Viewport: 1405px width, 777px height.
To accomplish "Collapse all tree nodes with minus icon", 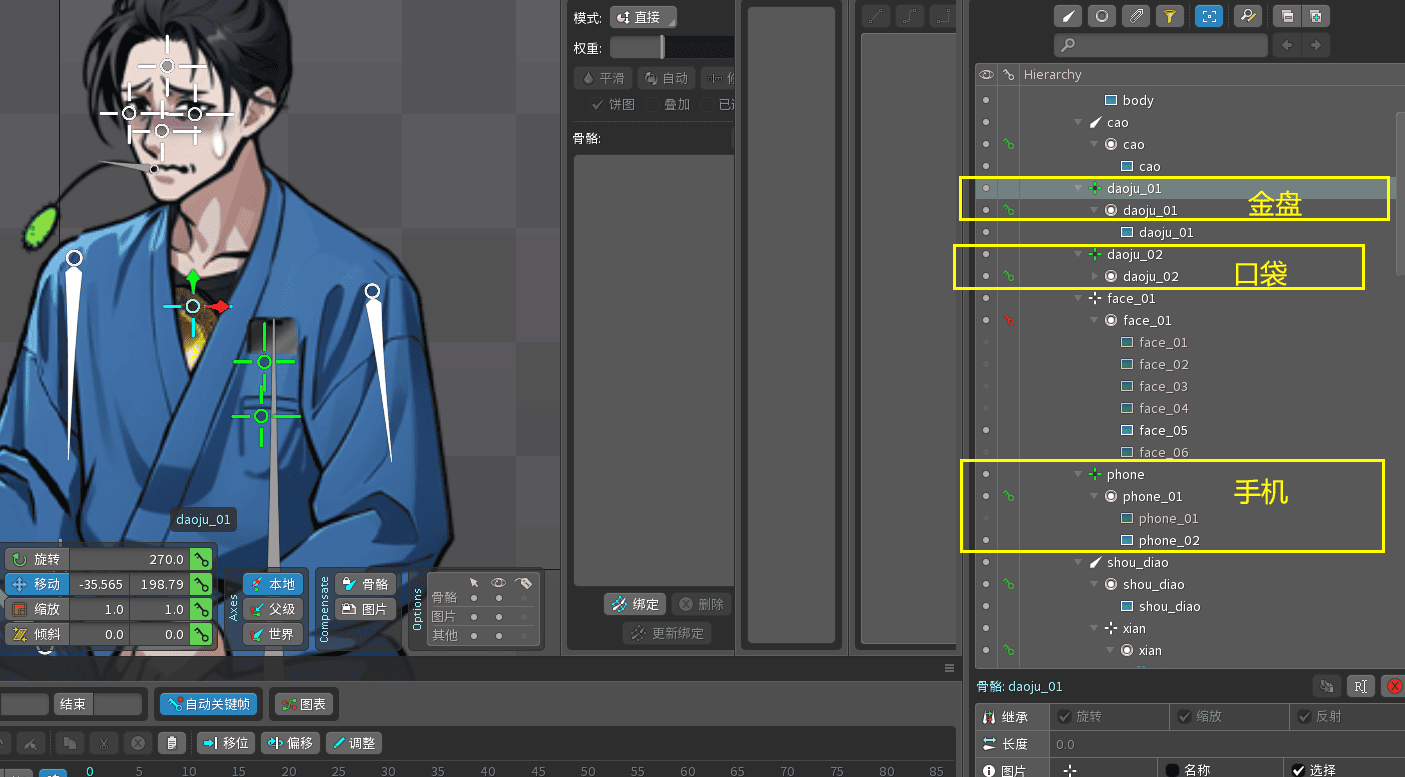I will tap(1286, 16).
